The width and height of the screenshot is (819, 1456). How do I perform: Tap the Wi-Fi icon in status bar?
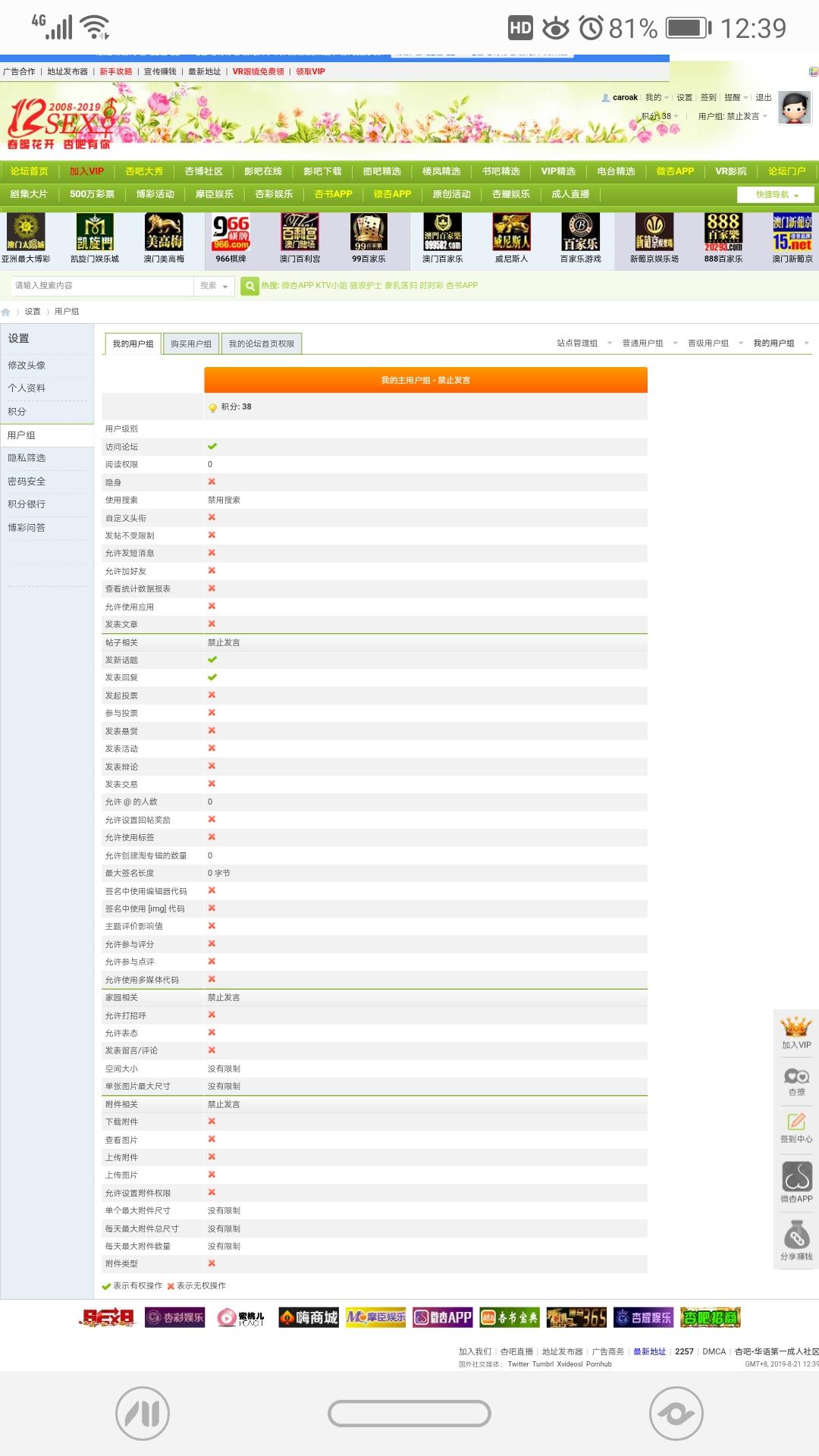tap(96, 27)
